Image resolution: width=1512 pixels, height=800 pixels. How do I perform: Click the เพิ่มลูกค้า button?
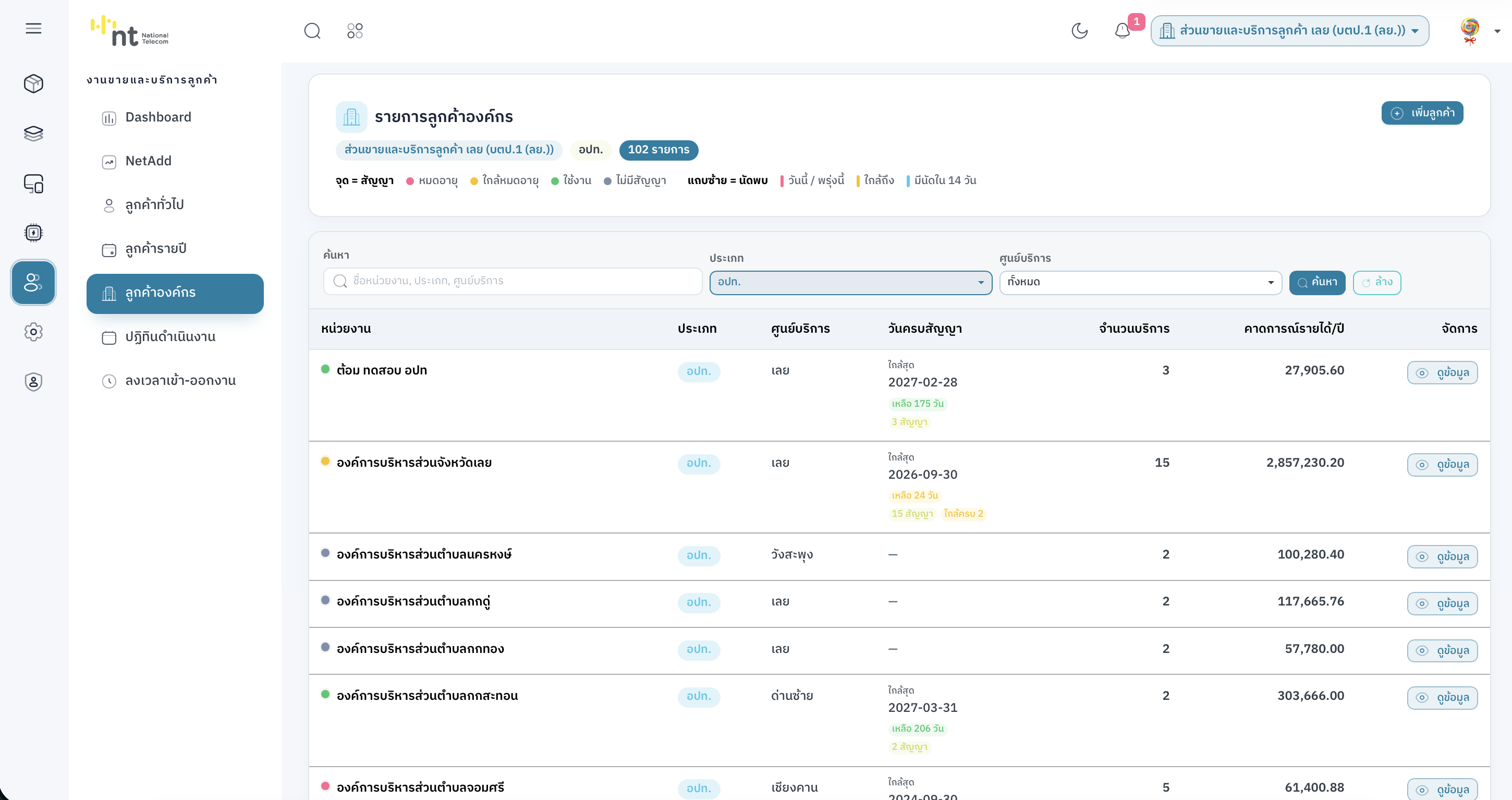coord(1422,113)
